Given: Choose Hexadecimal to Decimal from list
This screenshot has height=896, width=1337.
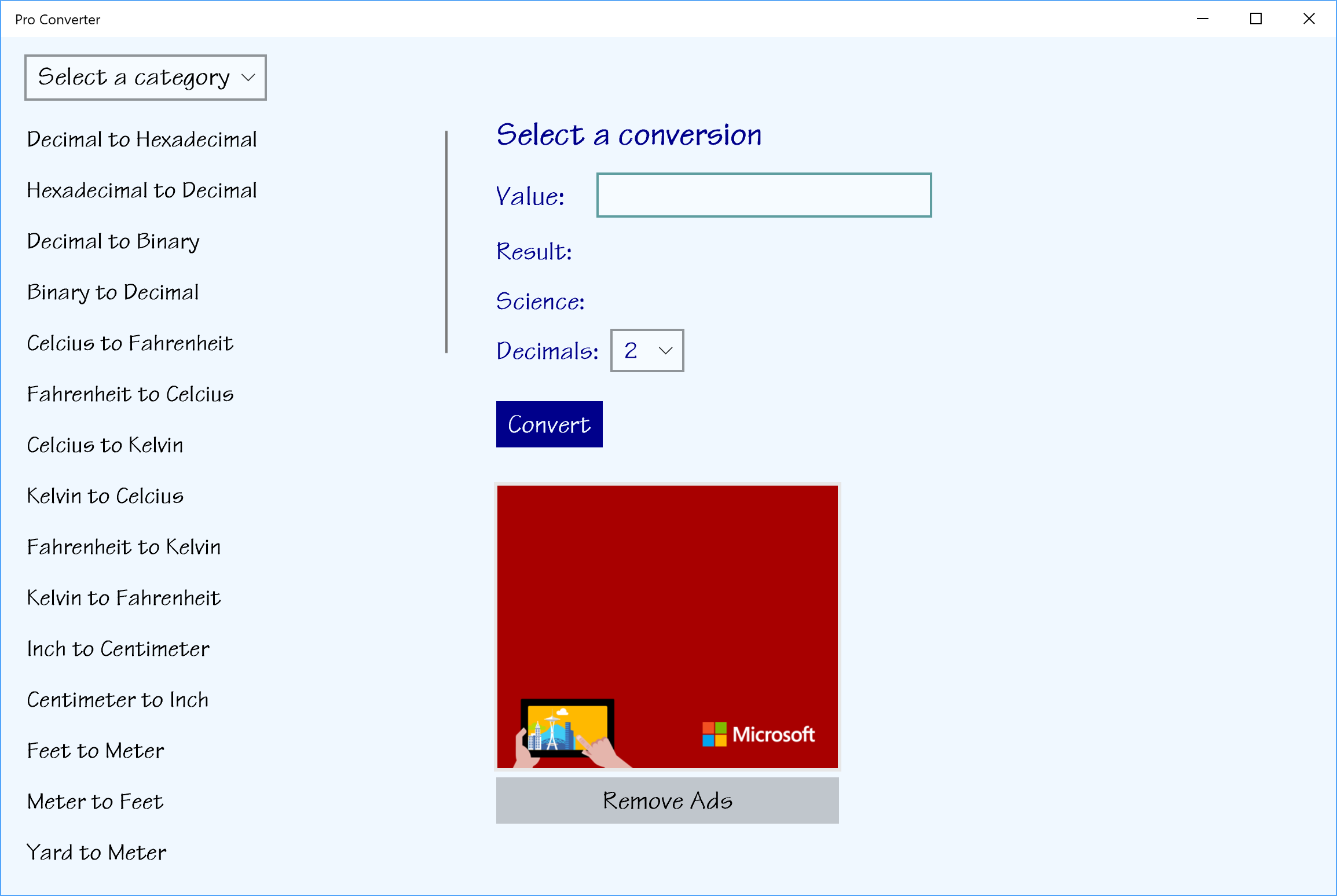Looking at the screenshot, I should point(142,190).
